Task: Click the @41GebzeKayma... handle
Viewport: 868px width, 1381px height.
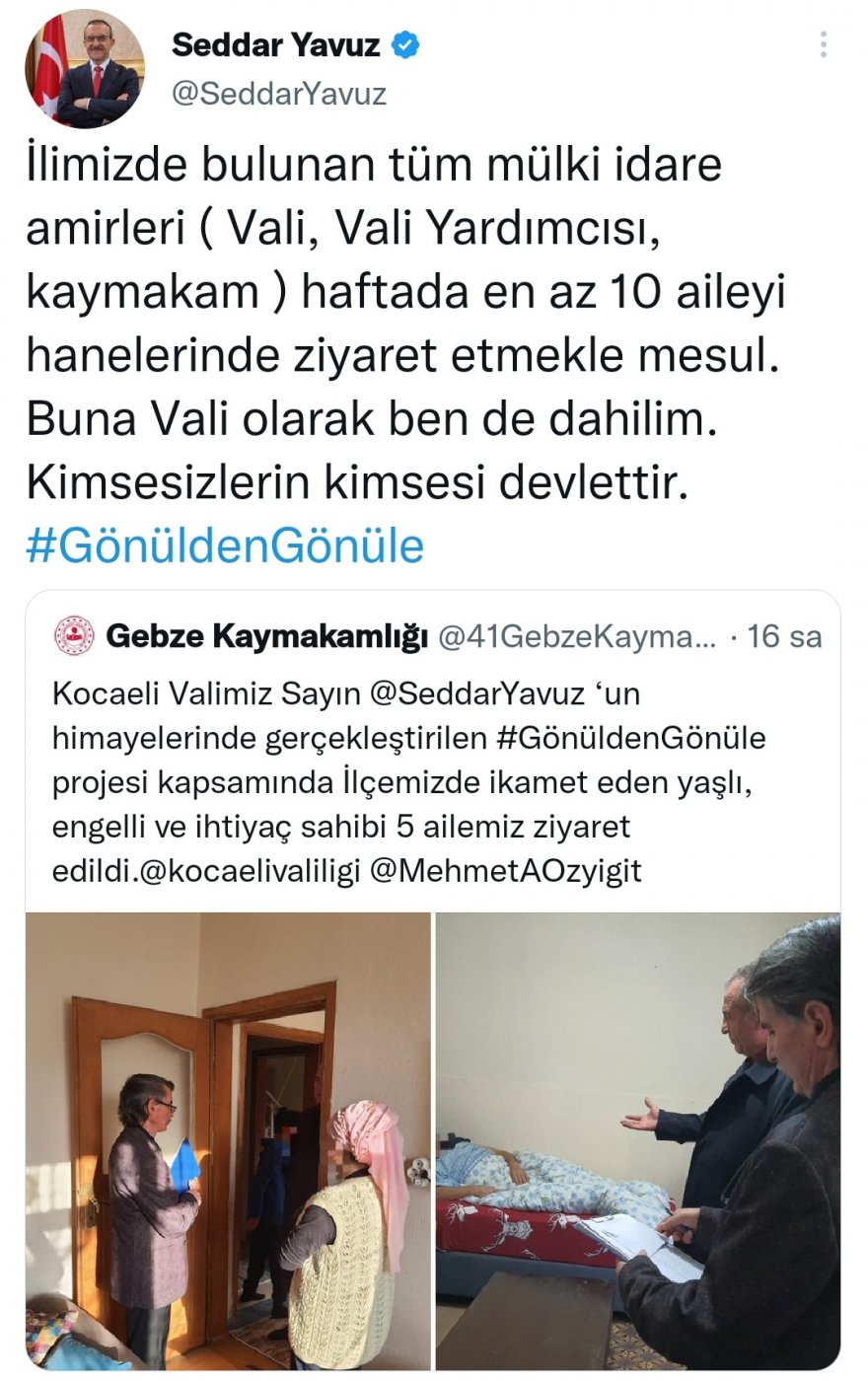Action: point(577,637)
